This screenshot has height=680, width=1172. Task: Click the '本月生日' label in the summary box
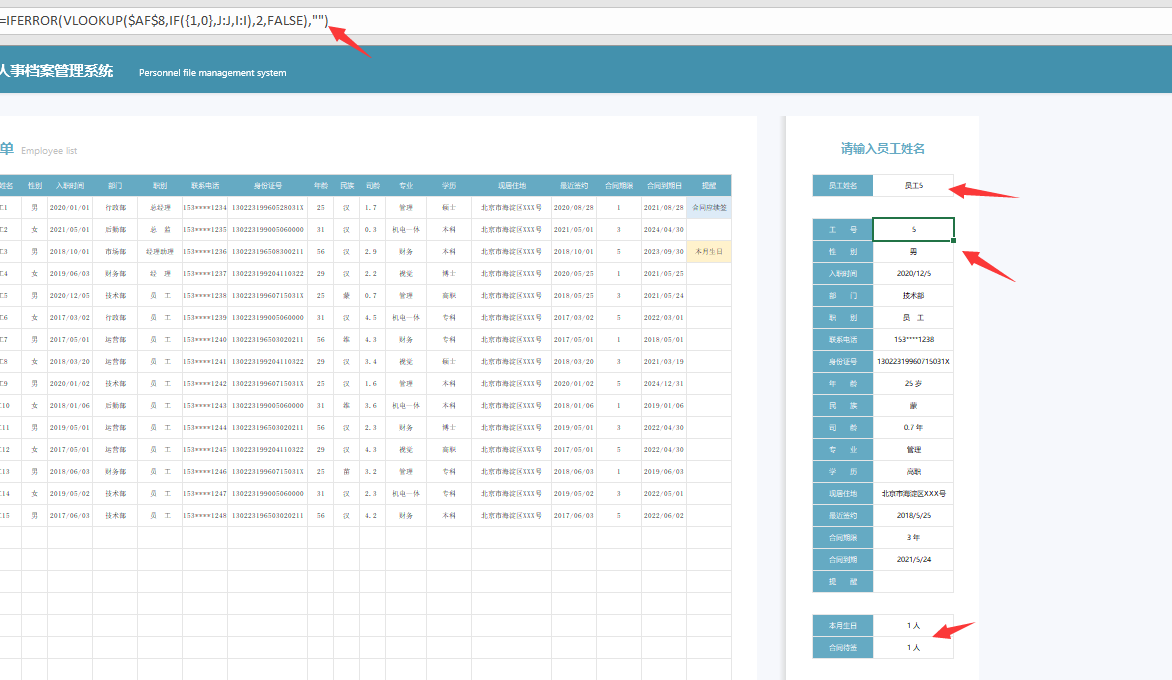tap(842, 625)
